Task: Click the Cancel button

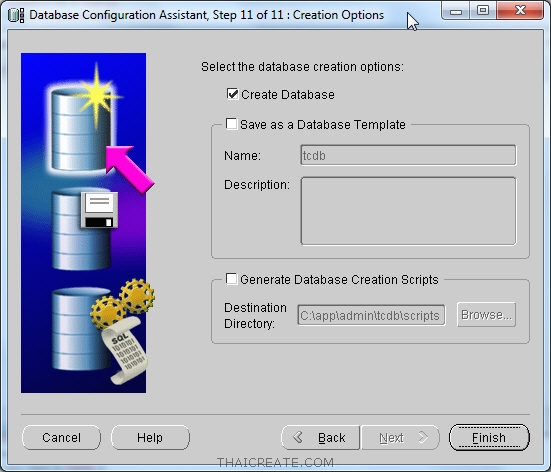Action: click(61, 438)
